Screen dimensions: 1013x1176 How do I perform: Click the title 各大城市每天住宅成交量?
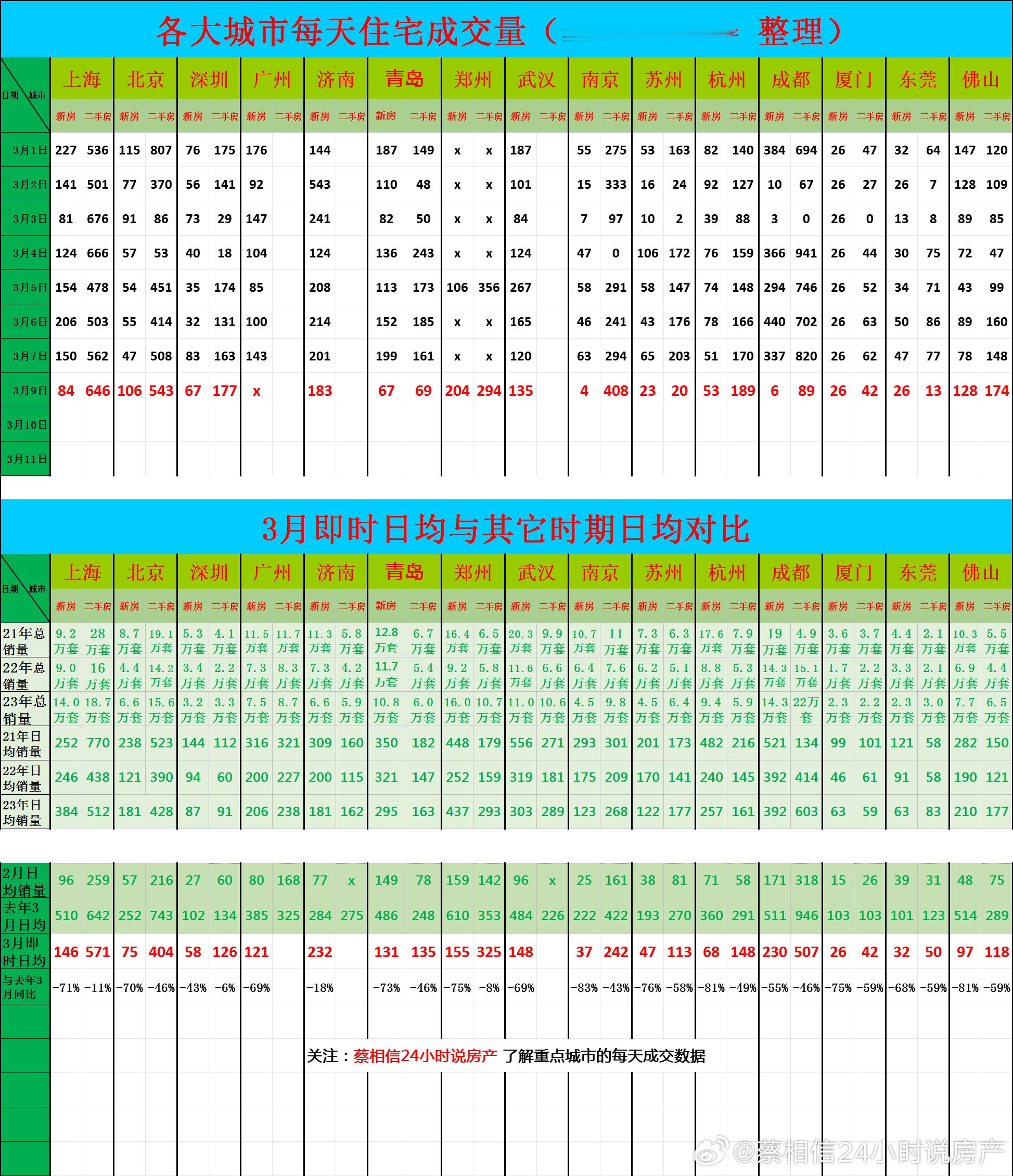click(341, 31)
